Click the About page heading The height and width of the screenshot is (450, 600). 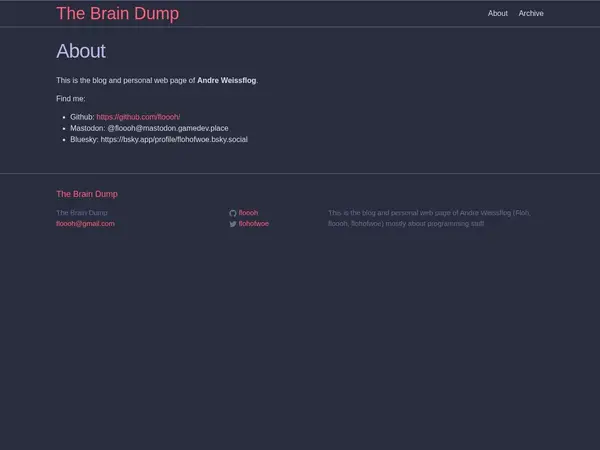point(81,51)
